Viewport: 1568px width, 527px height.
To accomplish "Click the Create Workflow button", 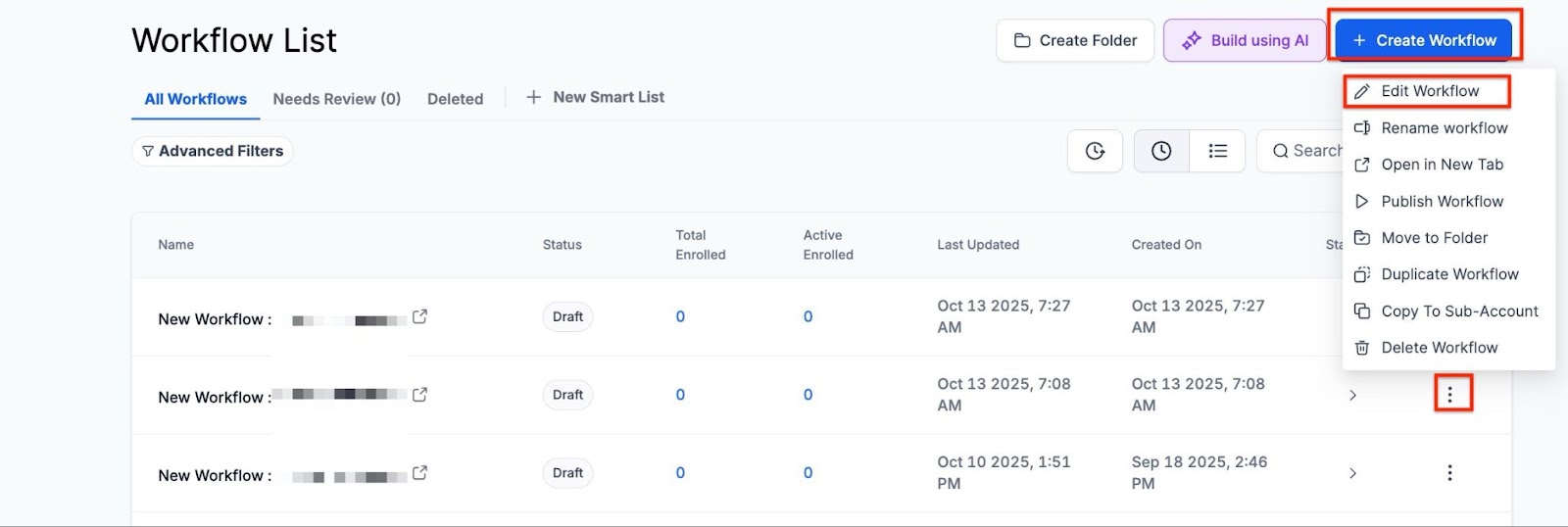I will pos(1424,40).
